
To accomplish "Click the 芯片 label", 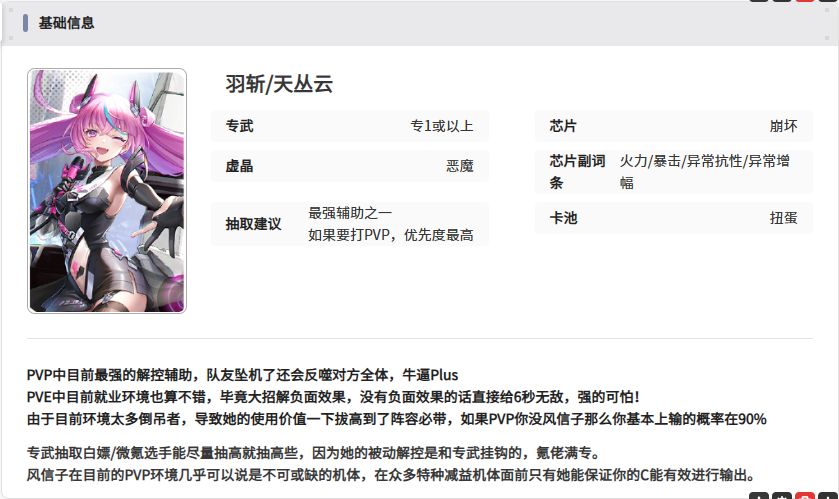I will (x=563, y=126).
